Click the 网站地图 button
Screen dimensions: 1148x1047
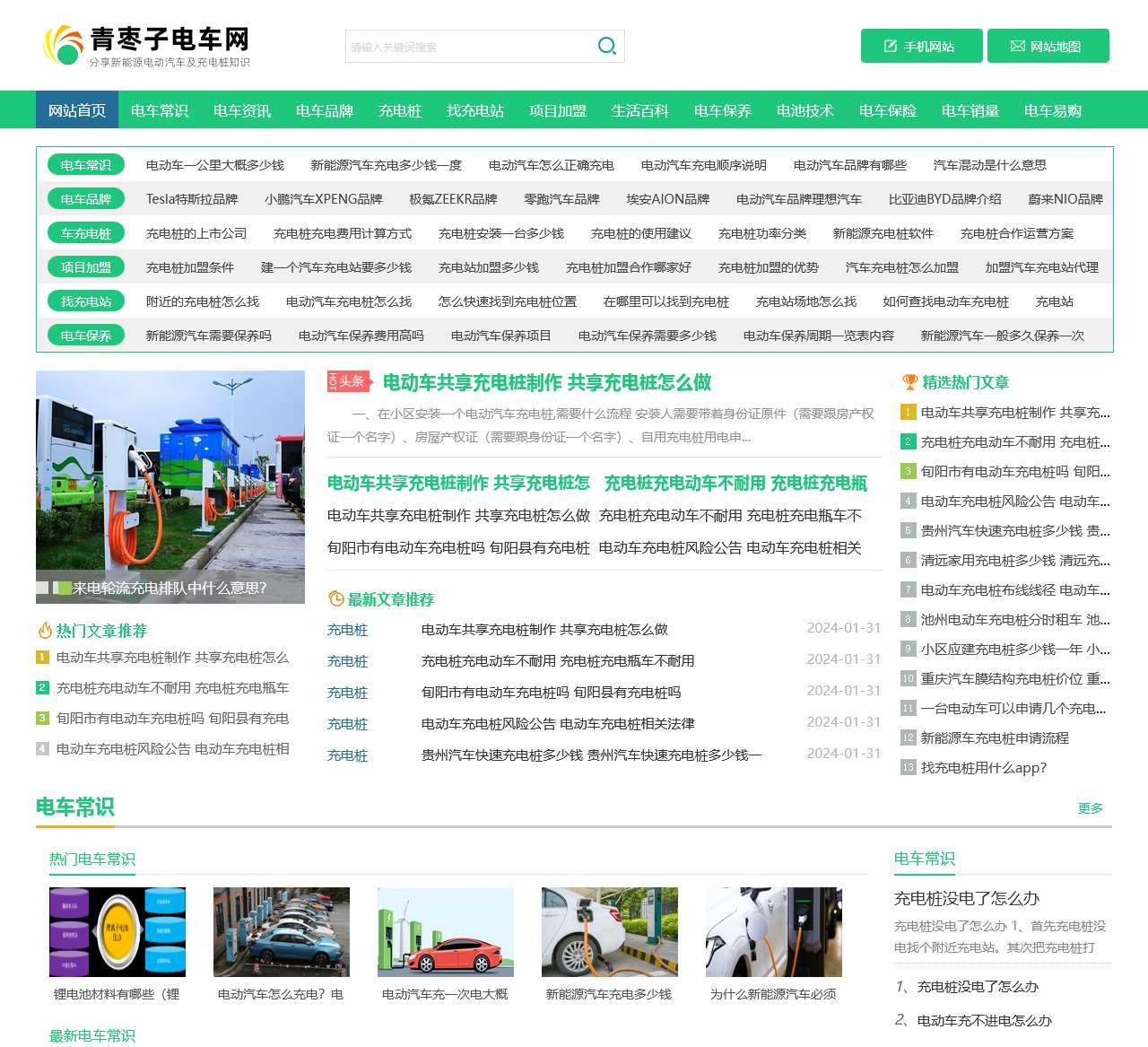tap(1048, 45)
